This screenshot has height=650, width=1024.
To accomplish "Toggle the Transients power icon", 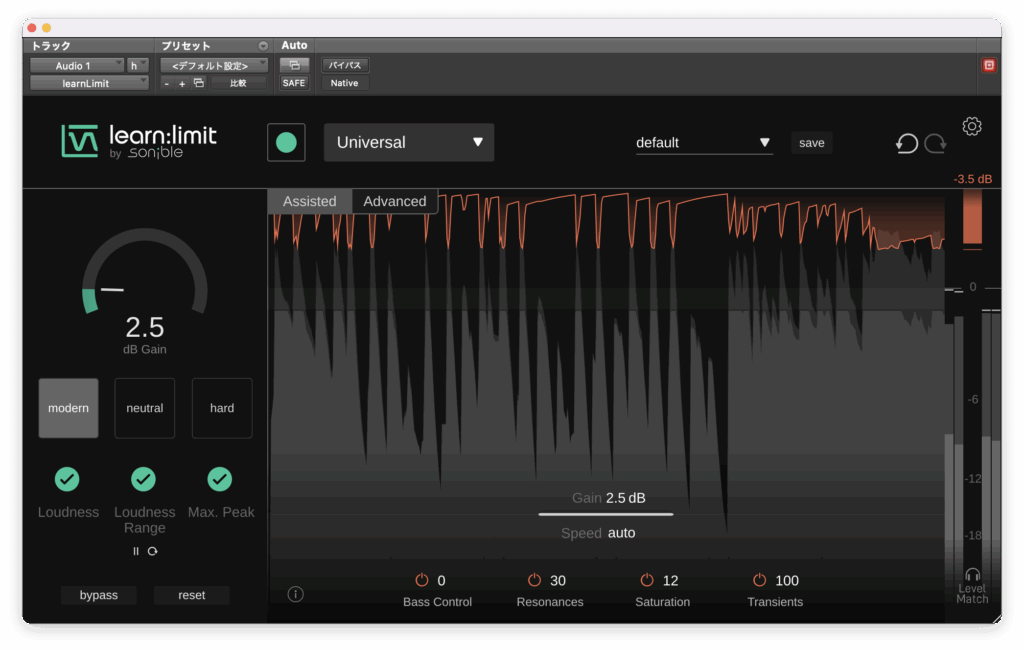I will click(760, 579).
